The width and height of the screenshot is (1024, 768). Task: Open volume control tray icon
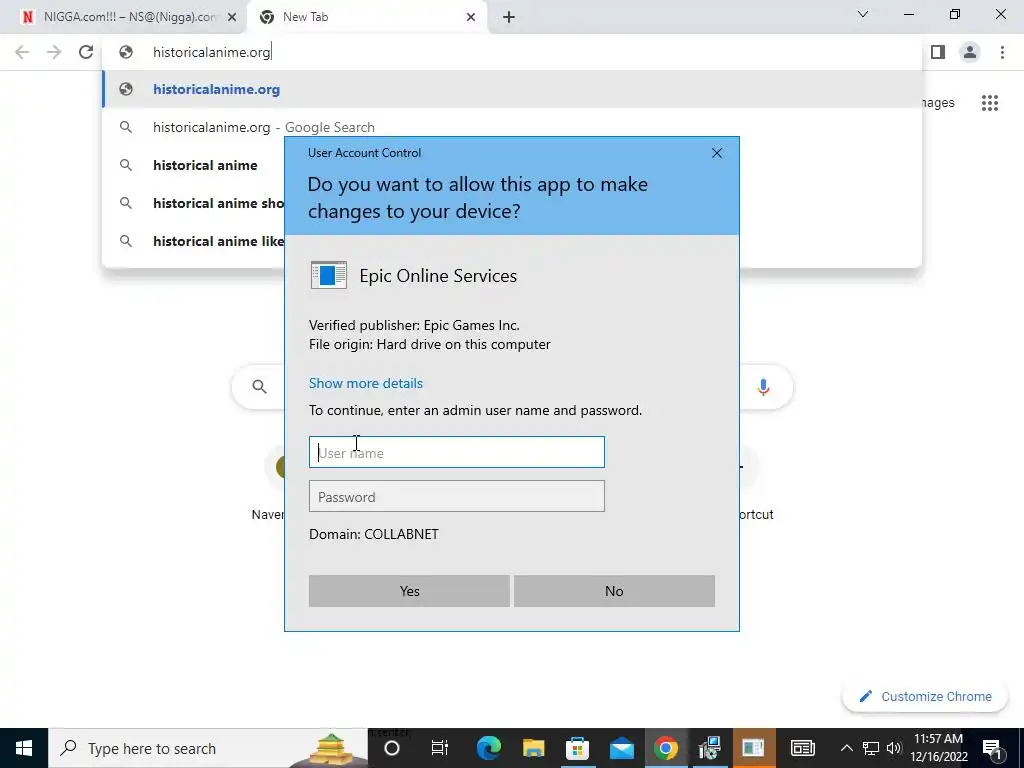coord(894,748)
